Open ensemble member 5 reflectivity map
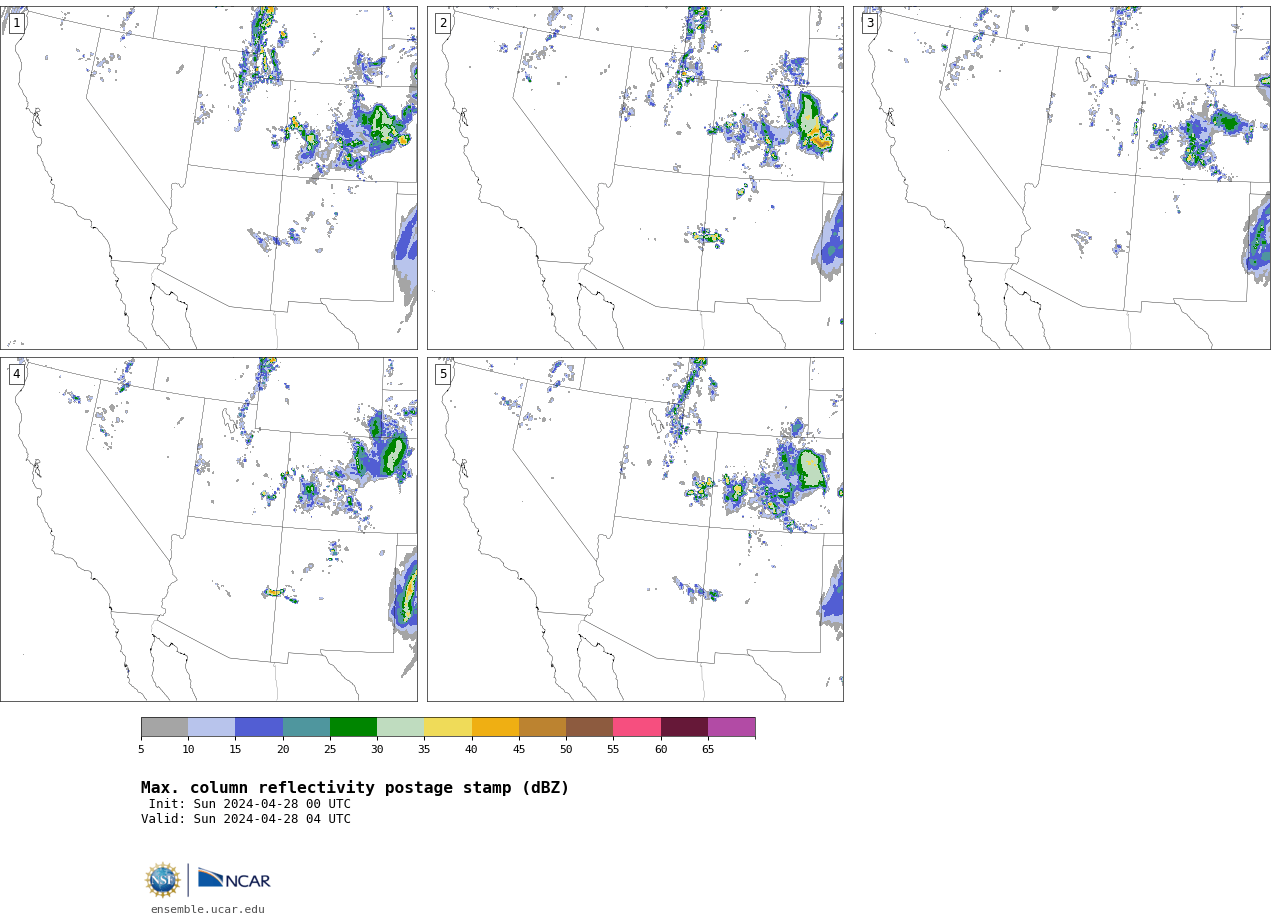The image size is (1280, 920). [635, 529]
